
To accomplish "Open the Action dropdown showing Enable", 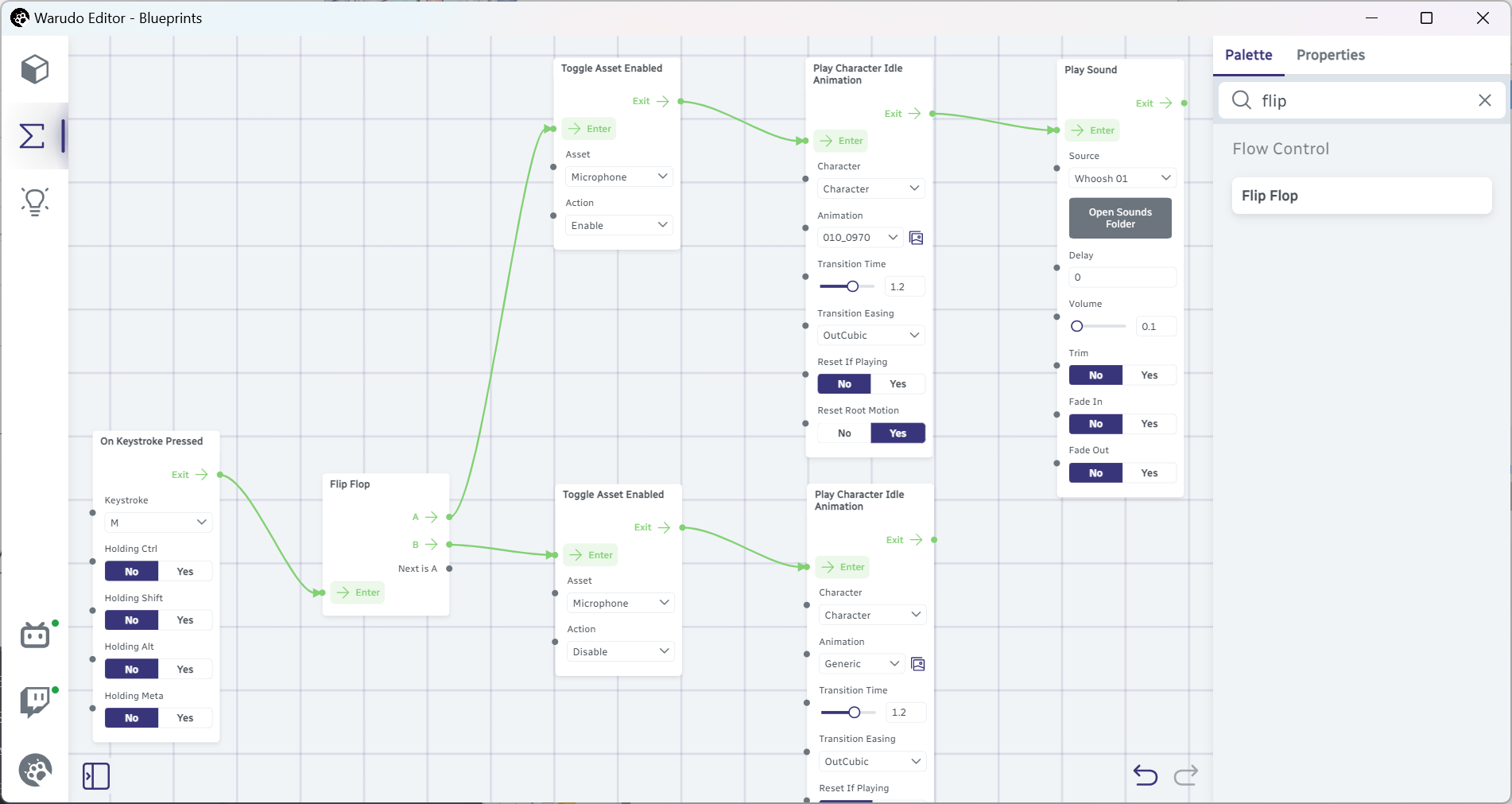I will tap(619, 226).
